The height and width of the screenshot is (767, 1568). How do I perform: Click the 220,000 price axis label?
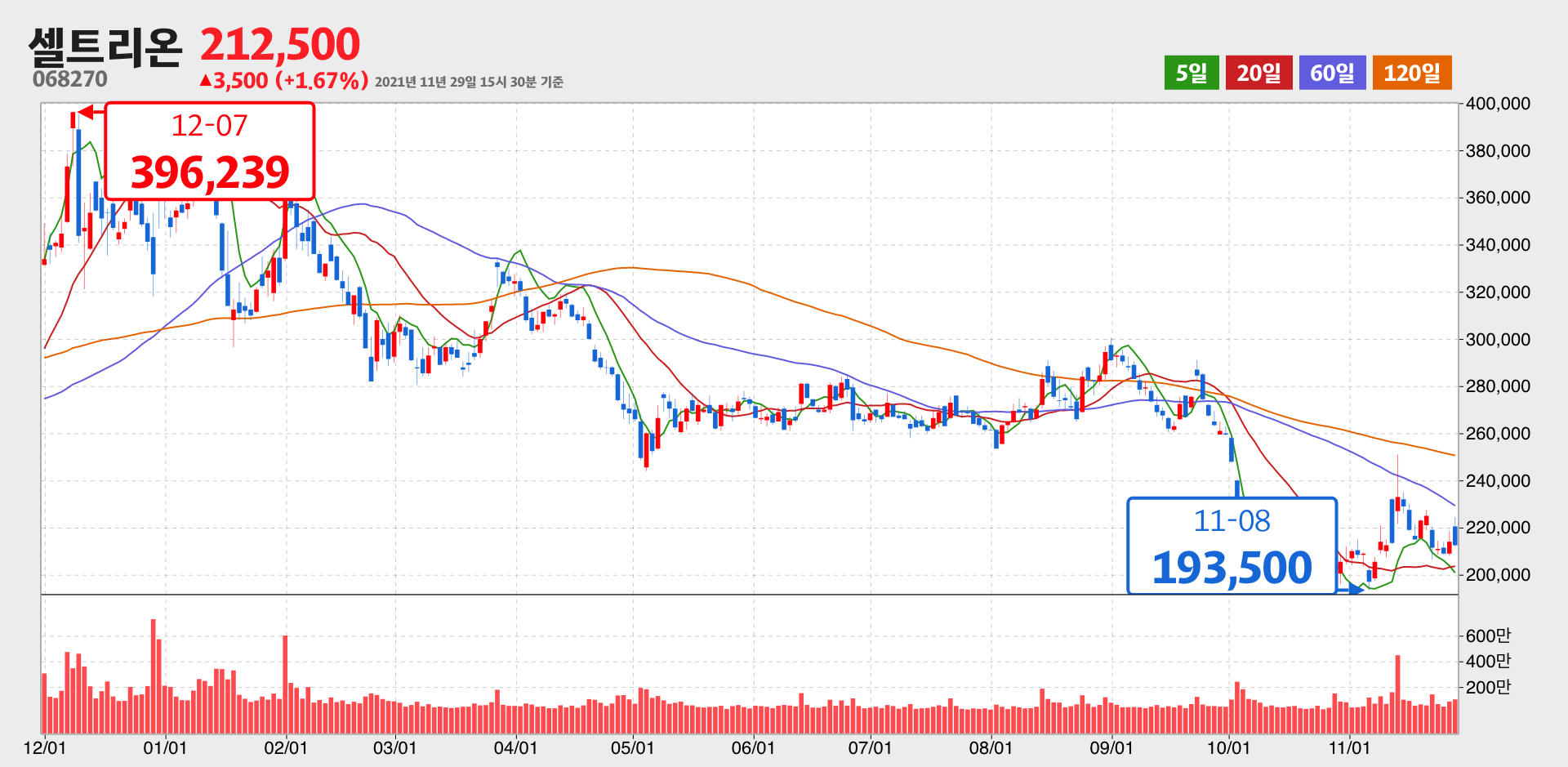click(x=1498, y=528)
